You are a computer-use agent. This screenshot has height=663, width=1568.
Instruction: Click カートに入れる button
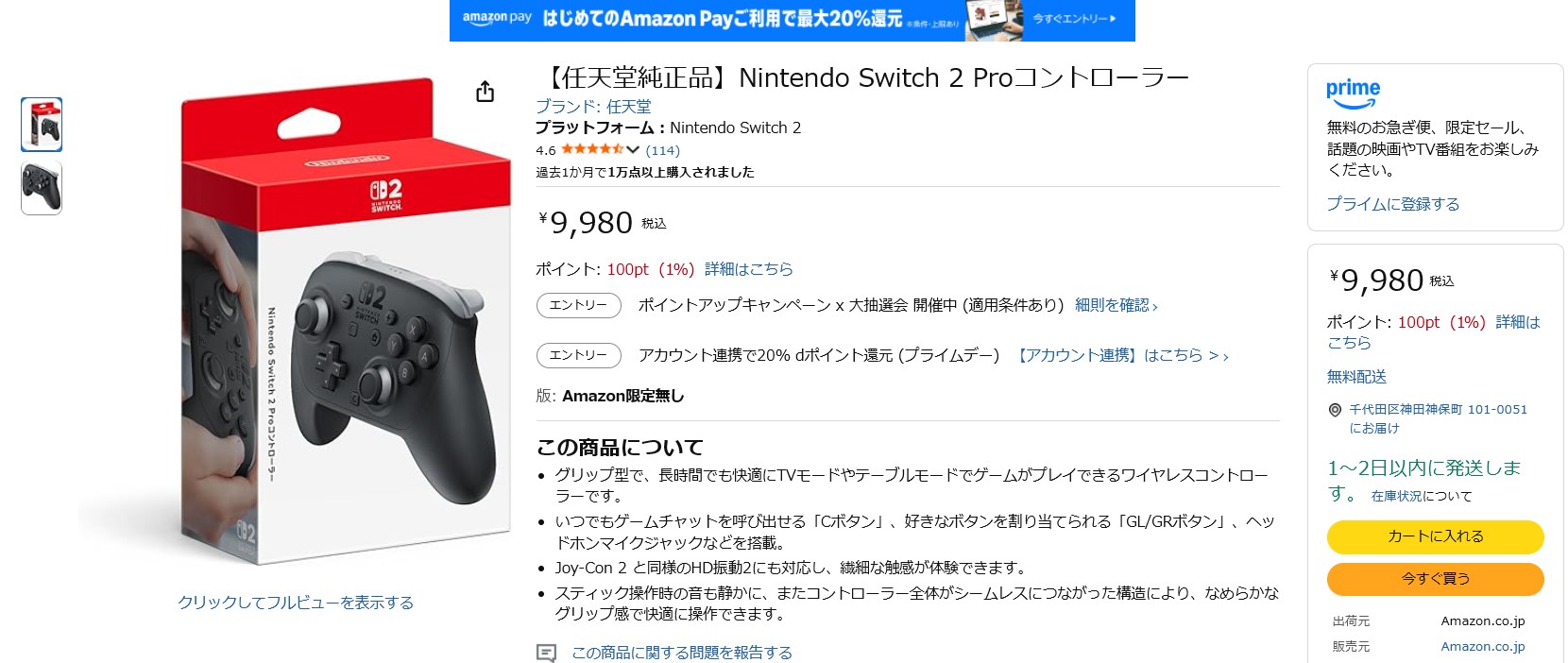1435,536
